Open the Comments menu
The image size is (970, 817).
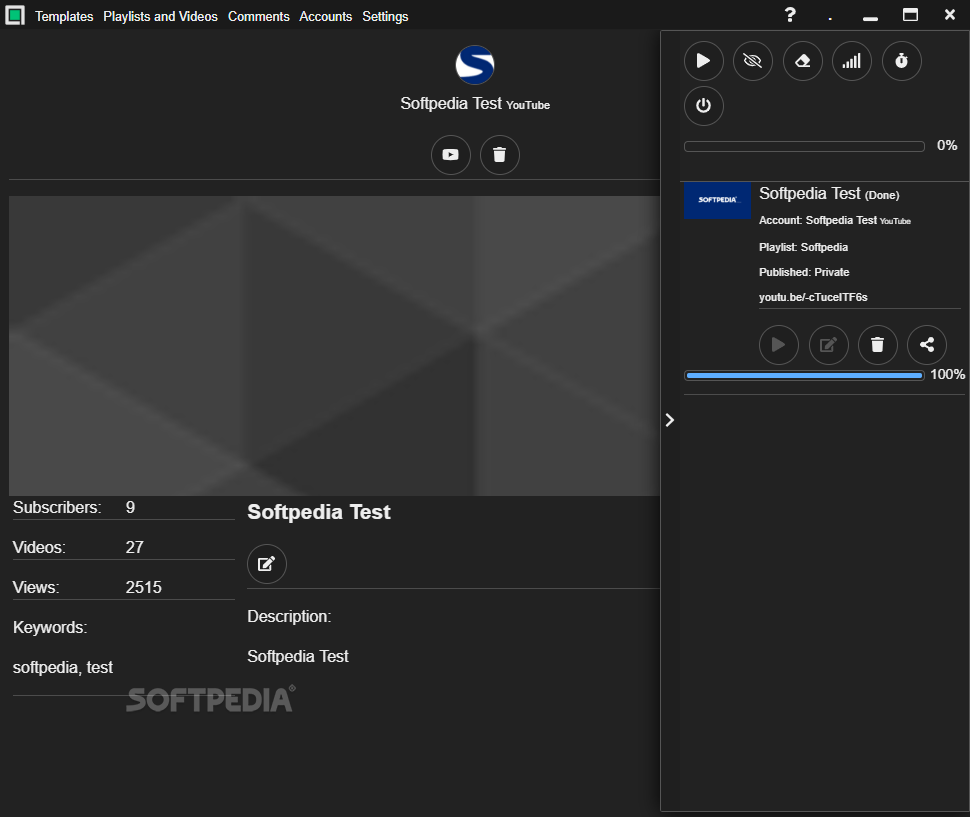point(259,16)
